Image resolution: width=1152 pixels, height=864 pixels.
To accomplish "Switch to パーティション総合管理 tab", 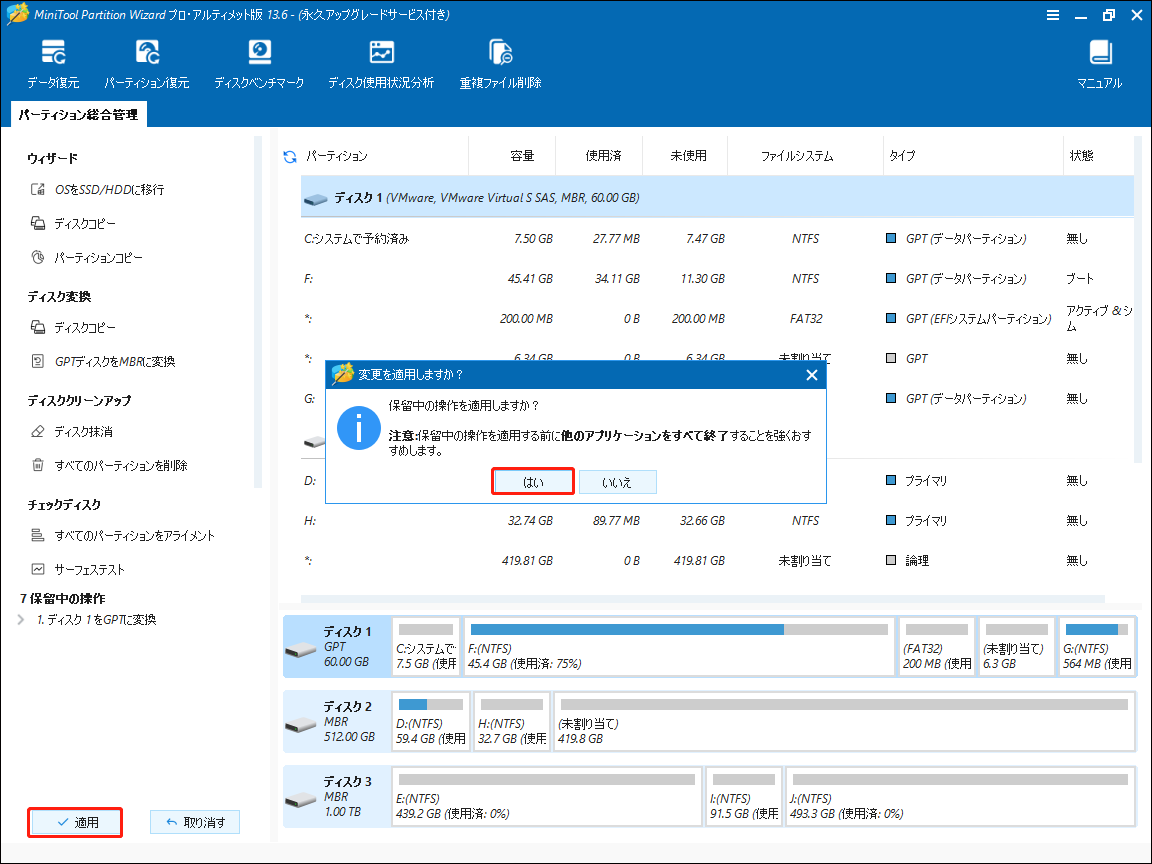I will click(x=79, y=115).
